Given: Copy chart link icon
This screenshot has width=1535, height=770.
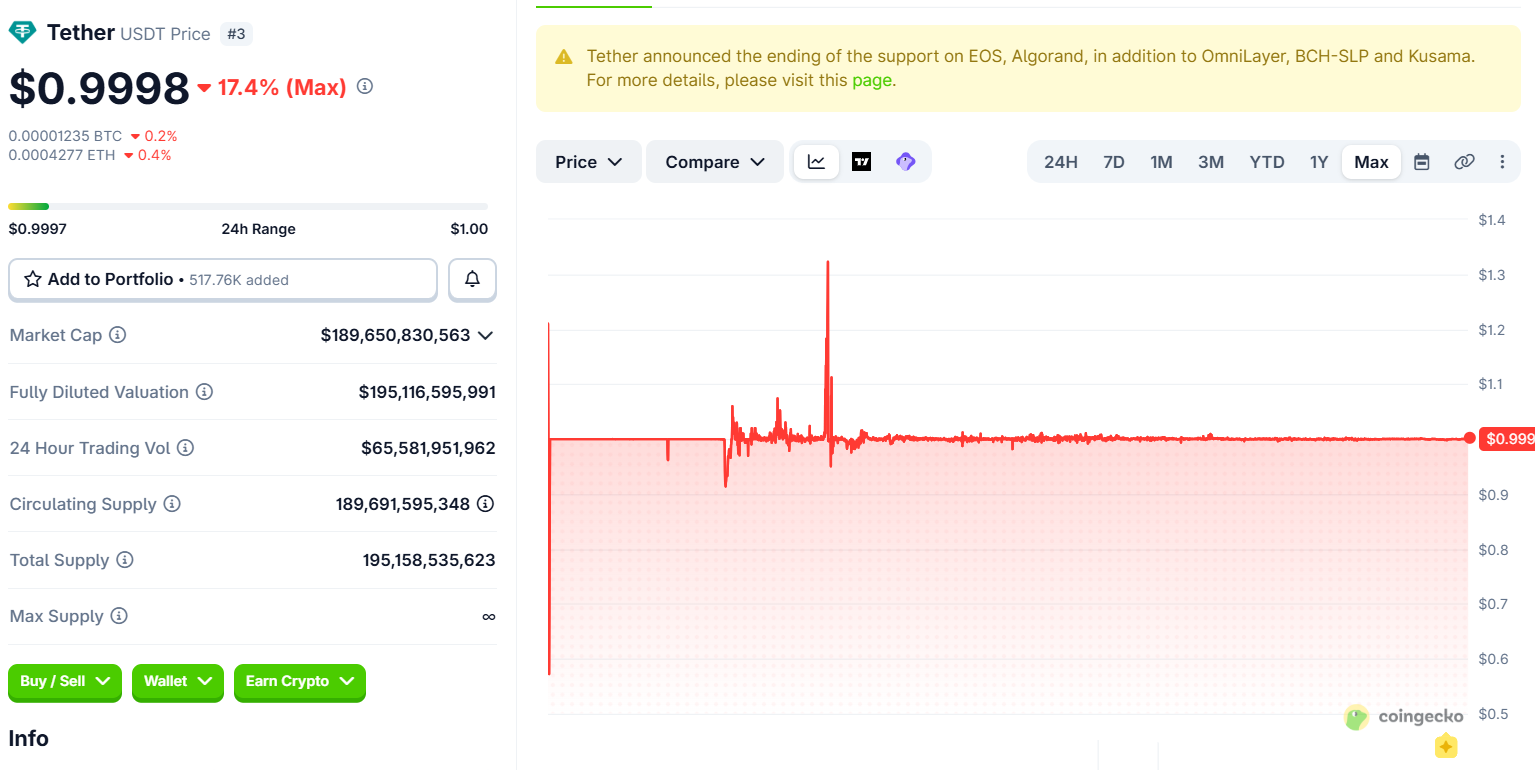Looking at the screenshot, I should pyautogui.click(x=1464, y=162).
